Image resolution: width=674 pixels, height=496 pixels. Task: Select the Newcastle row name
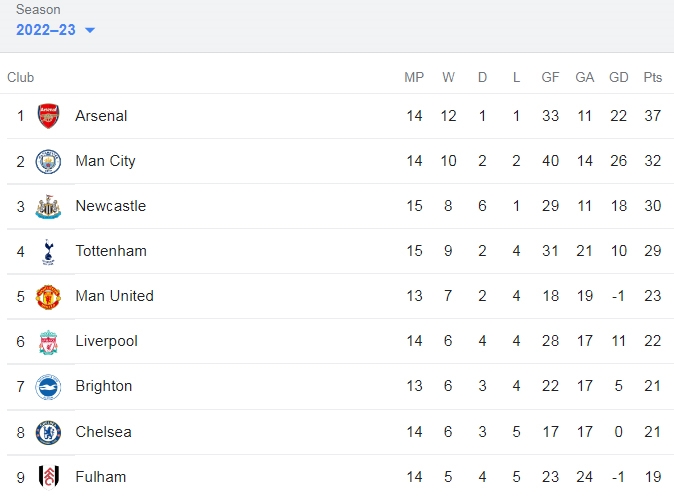pos(110,206)
